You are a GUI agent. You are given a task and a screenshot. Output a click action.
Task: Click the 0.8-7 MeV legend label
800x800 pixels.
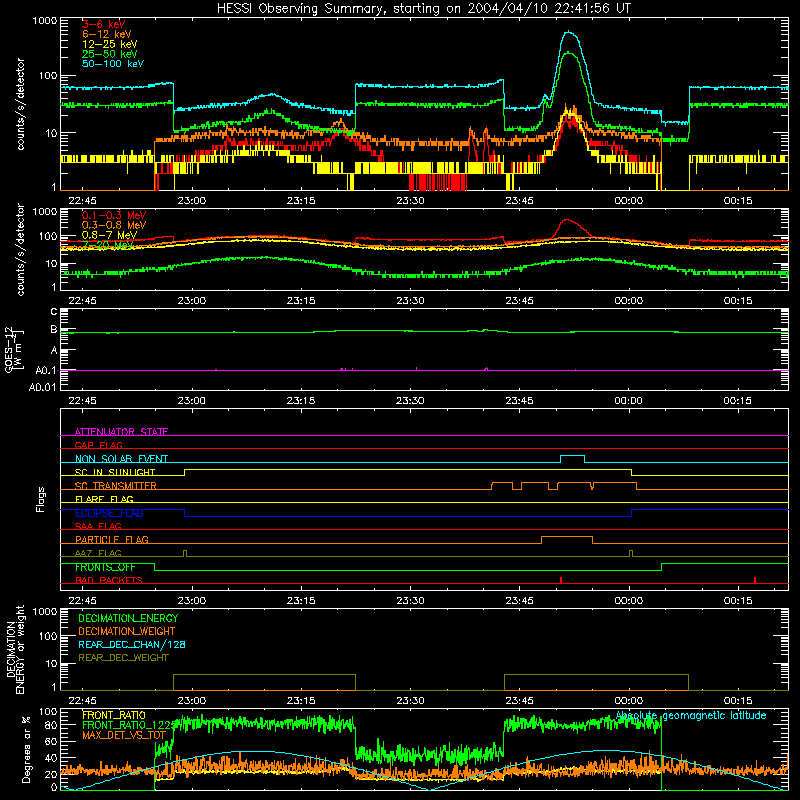(x=109, y=235)
